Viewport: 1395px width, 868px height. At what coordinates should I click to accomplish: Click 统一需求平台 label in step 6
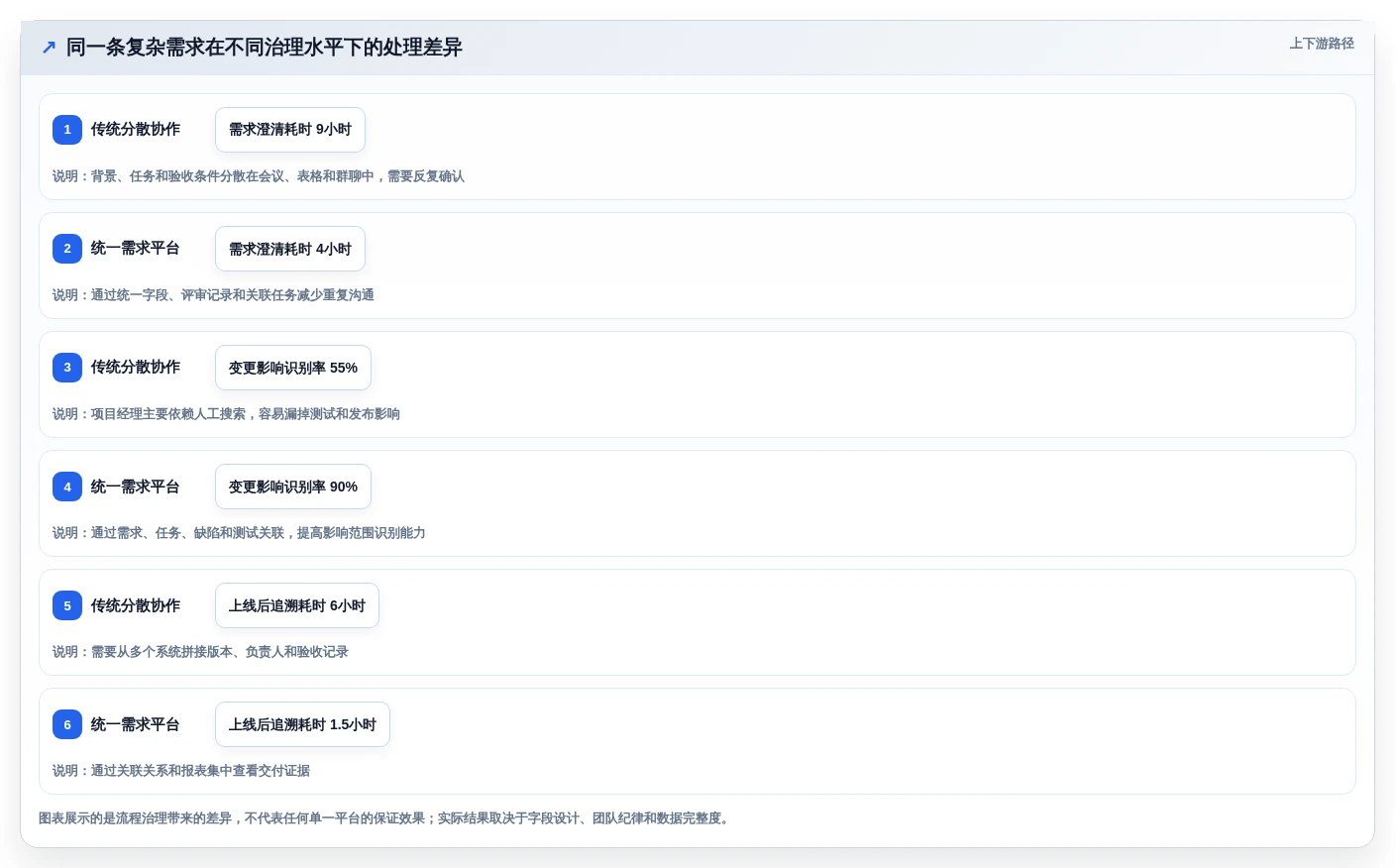[136, 724]
